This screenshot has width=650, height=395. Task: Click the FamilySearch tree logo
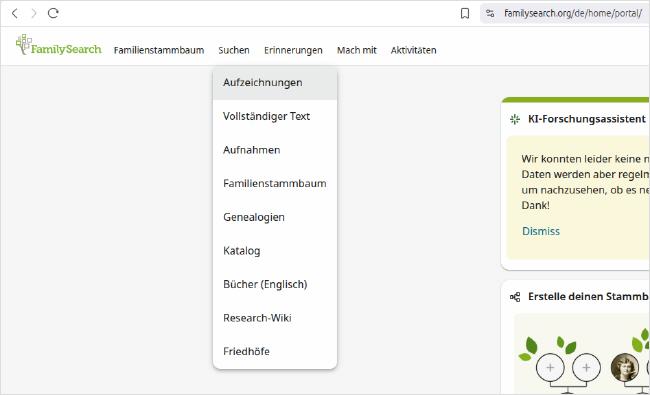point(58,45)
